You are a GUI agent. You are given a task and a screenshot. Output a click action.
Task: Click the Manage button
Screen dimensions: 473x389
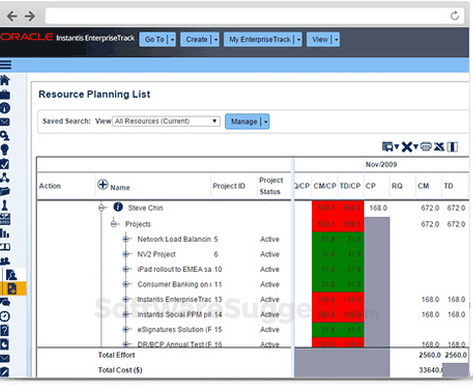point(247,122)
